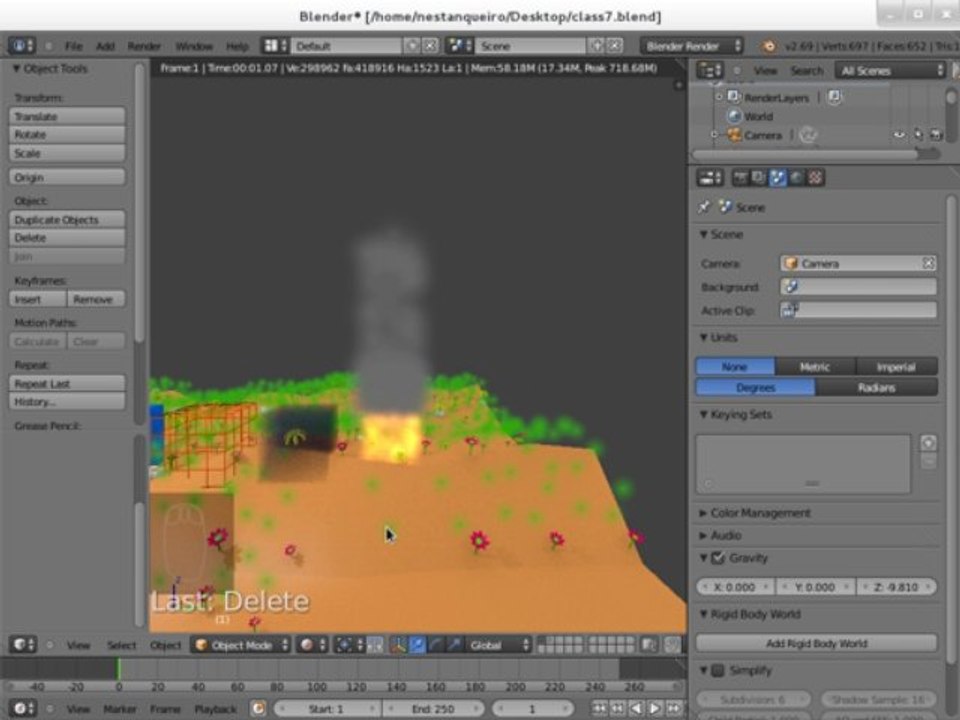Viewport: 960px width, 720px height.
Task: Toggle Camera visibility eye in outliner
Action: [x=899, y=135]
